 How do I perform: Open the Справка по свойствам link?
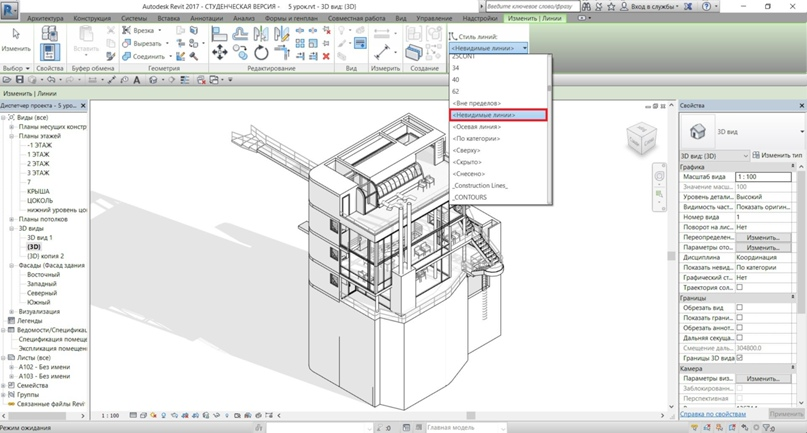pyautogui.click(x=713, y=414)
